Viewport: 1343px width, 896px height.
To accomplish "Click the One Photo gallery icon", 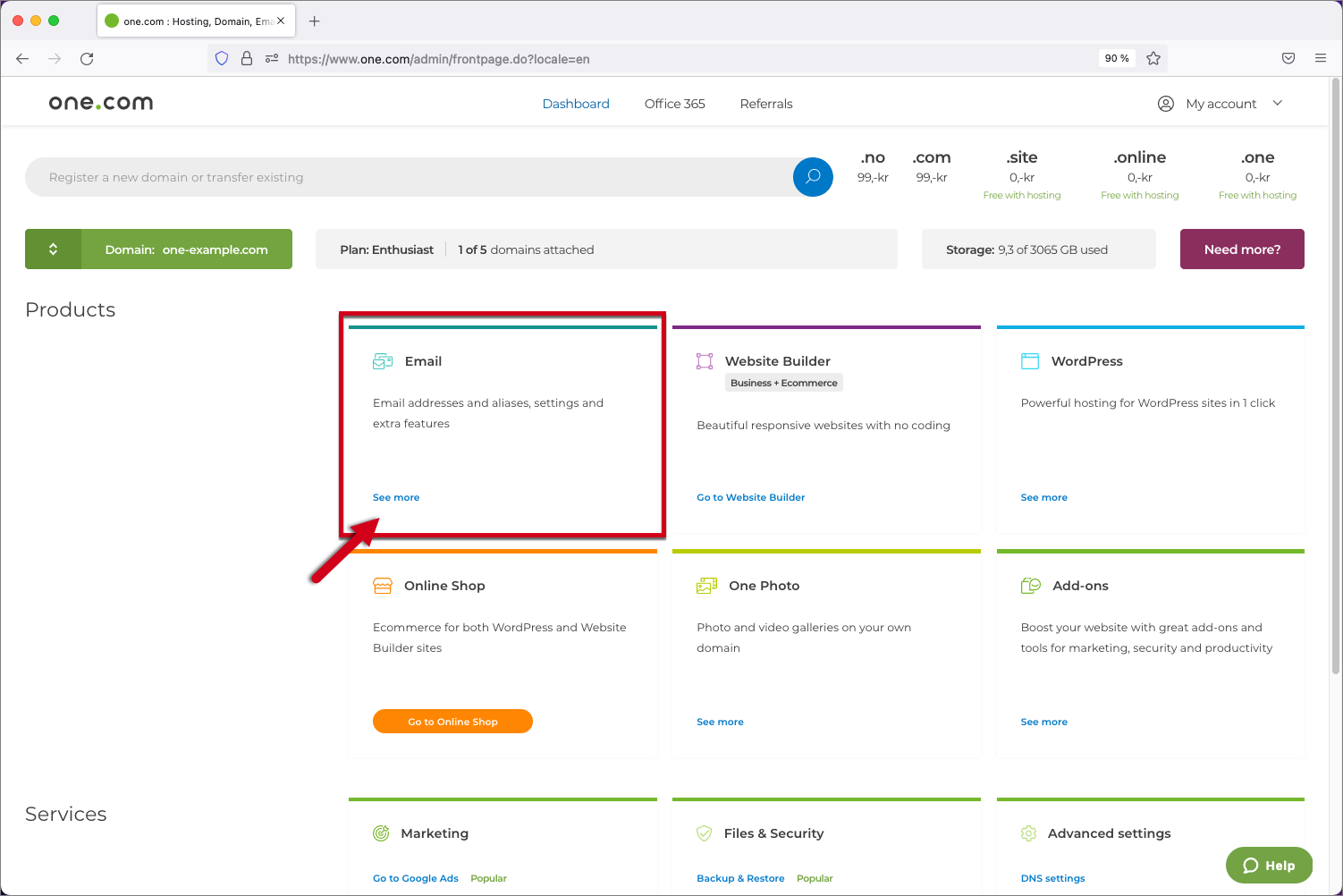I will pos(706,586).
